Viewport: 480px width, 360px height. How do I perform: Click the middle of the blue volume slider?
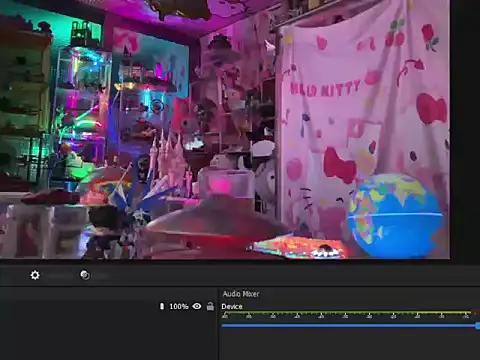click(349, 326)
